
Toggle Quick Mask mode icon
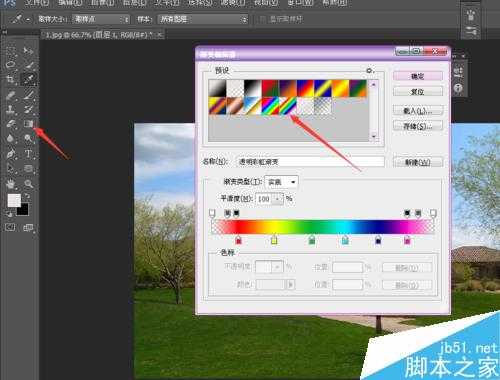pos(10,228)
